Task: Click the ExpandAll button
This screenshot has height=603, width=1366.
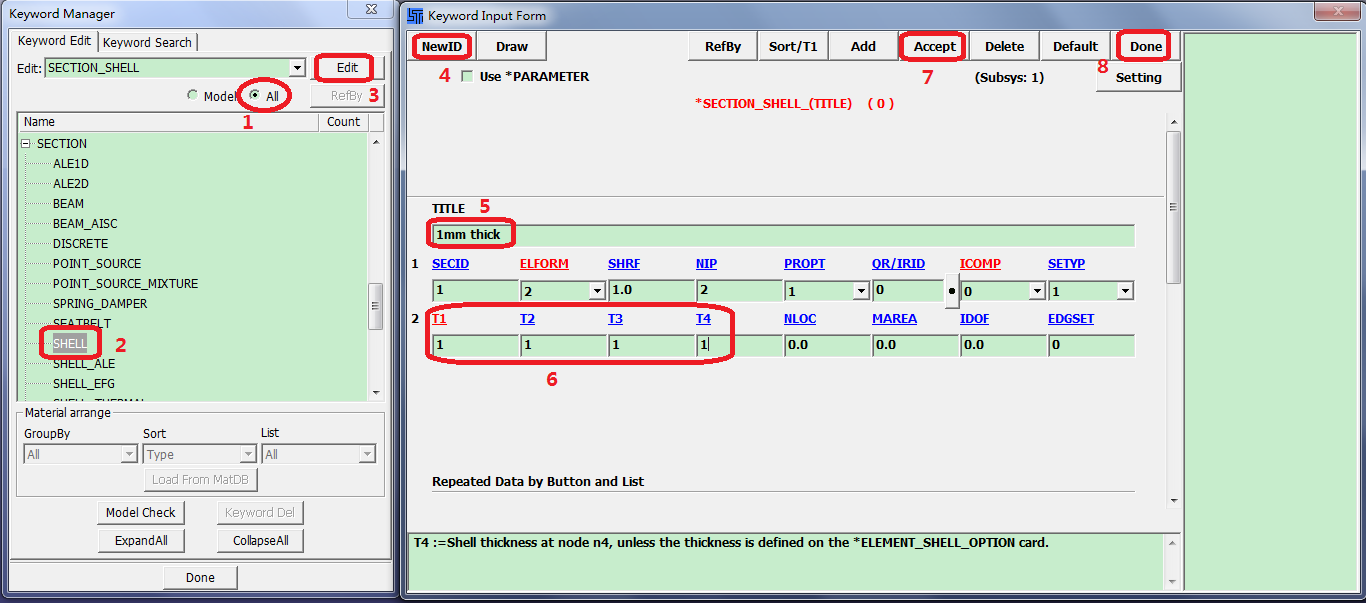Action: tap(141, 540)
